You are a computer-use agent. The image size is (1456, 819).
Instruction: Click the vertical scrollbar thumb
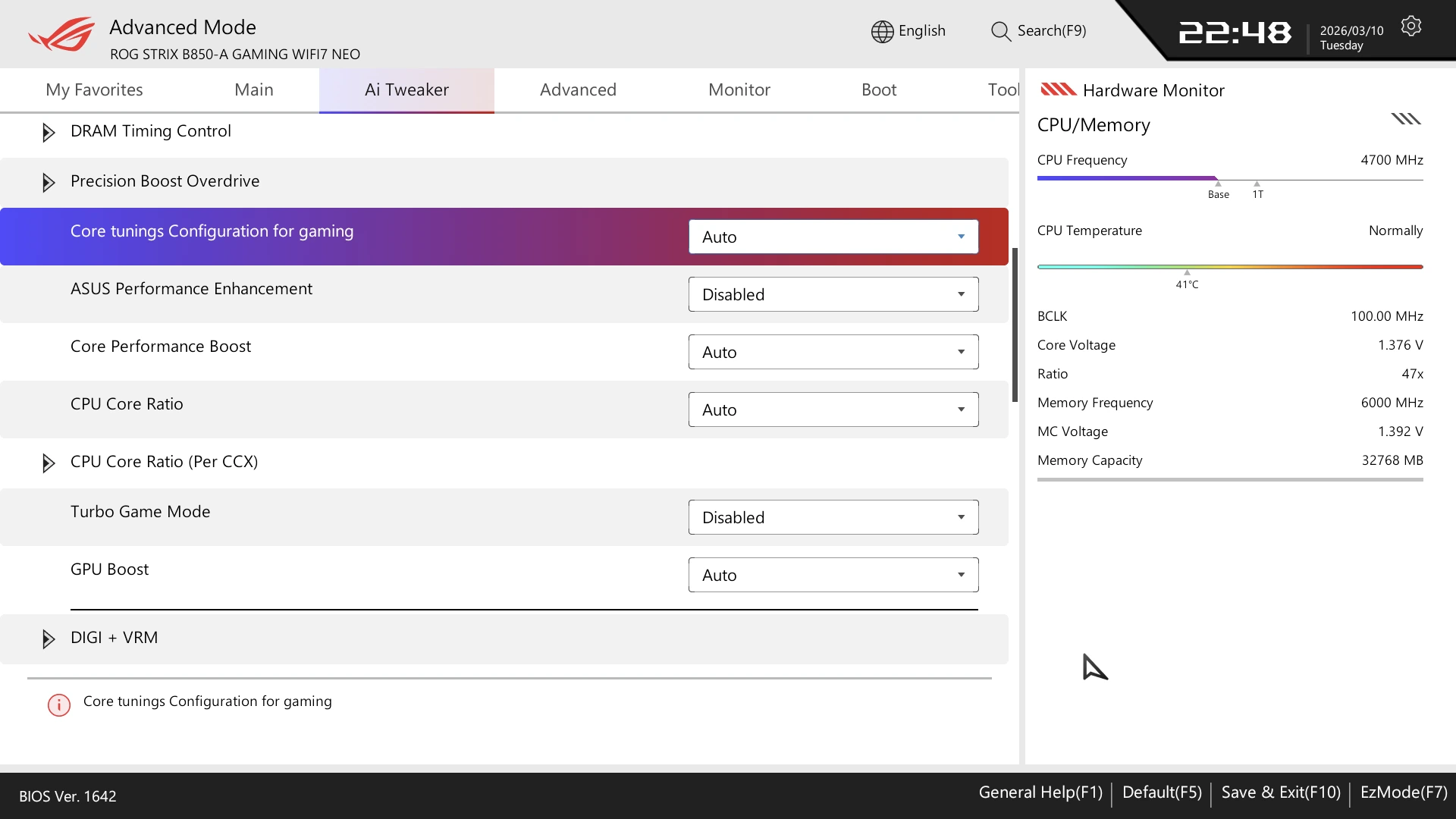(1015, 325)
